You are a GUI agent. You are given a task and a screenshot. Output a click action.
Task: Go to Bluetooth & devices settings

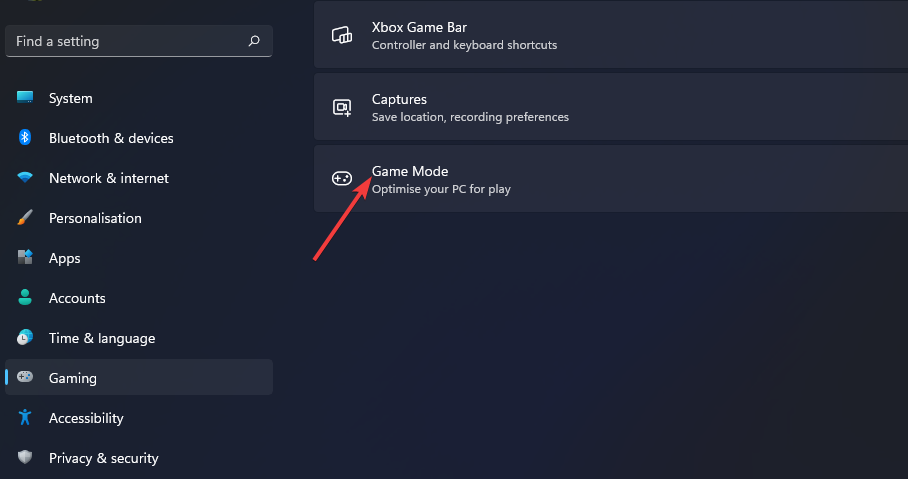tap(110, 138)
